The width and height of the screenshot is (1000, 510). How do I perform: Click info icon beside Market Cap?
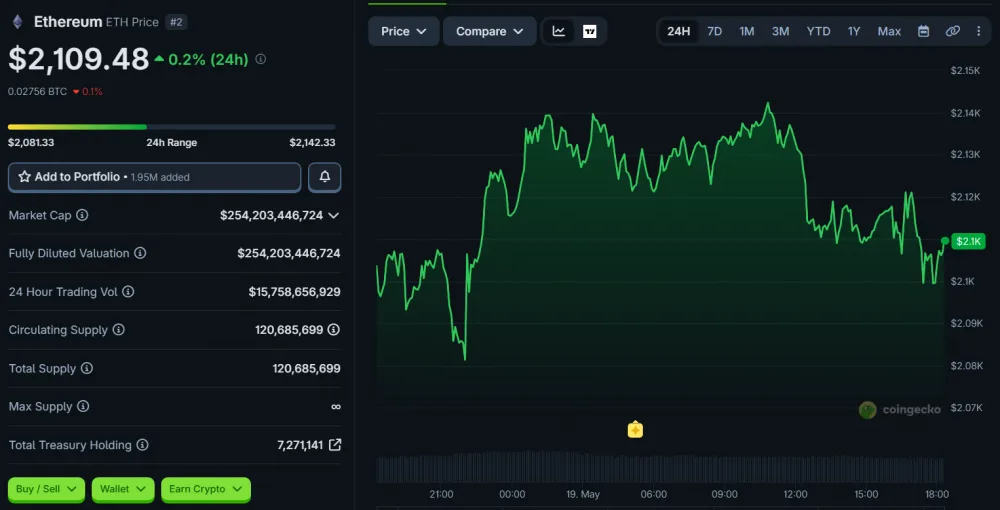click(x=82, y=215)
